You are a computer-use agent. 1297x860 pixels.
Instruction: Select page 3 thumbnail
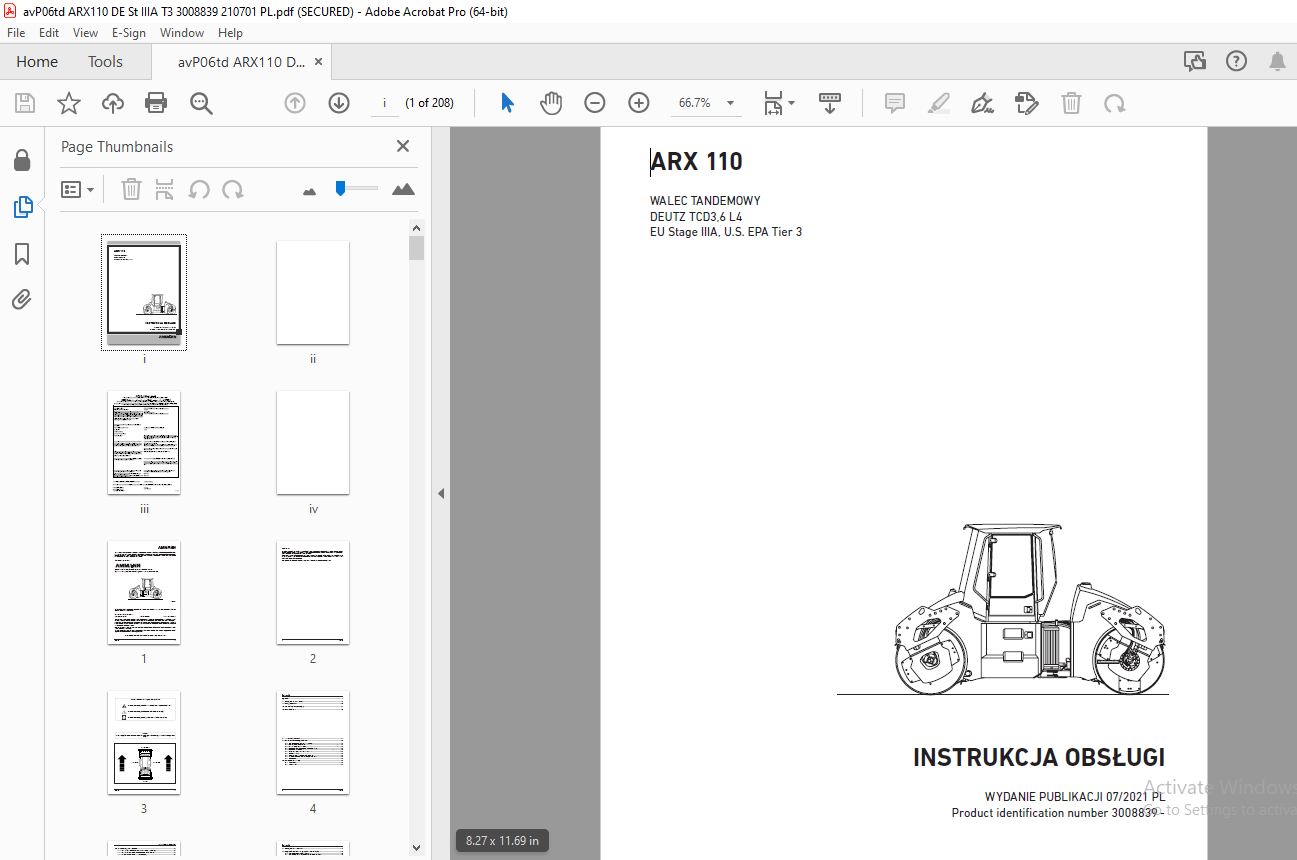(x=144, y=742)
